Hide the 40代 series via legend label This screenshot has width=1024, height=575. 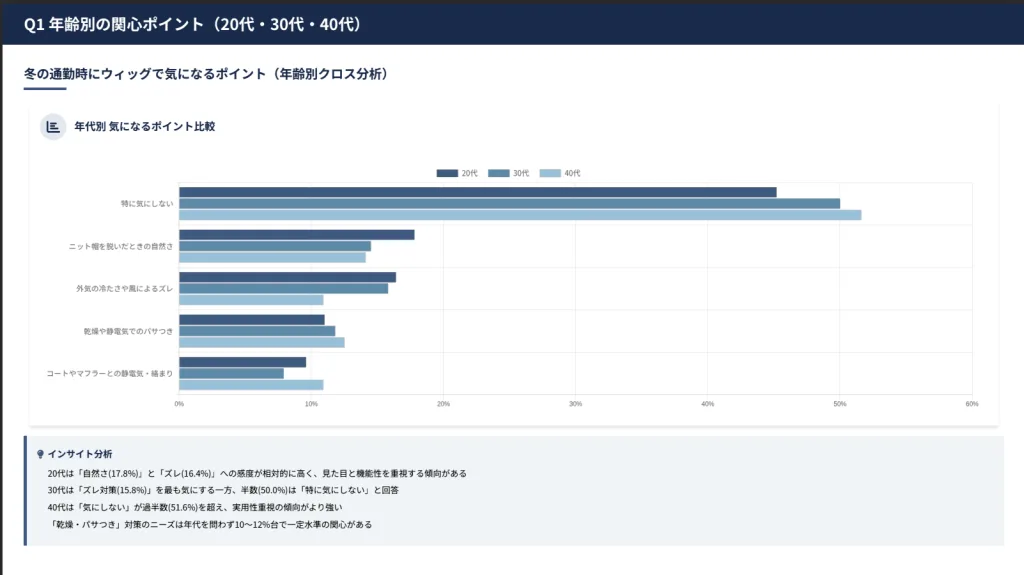pyautogui.click(x=572, y=173)
